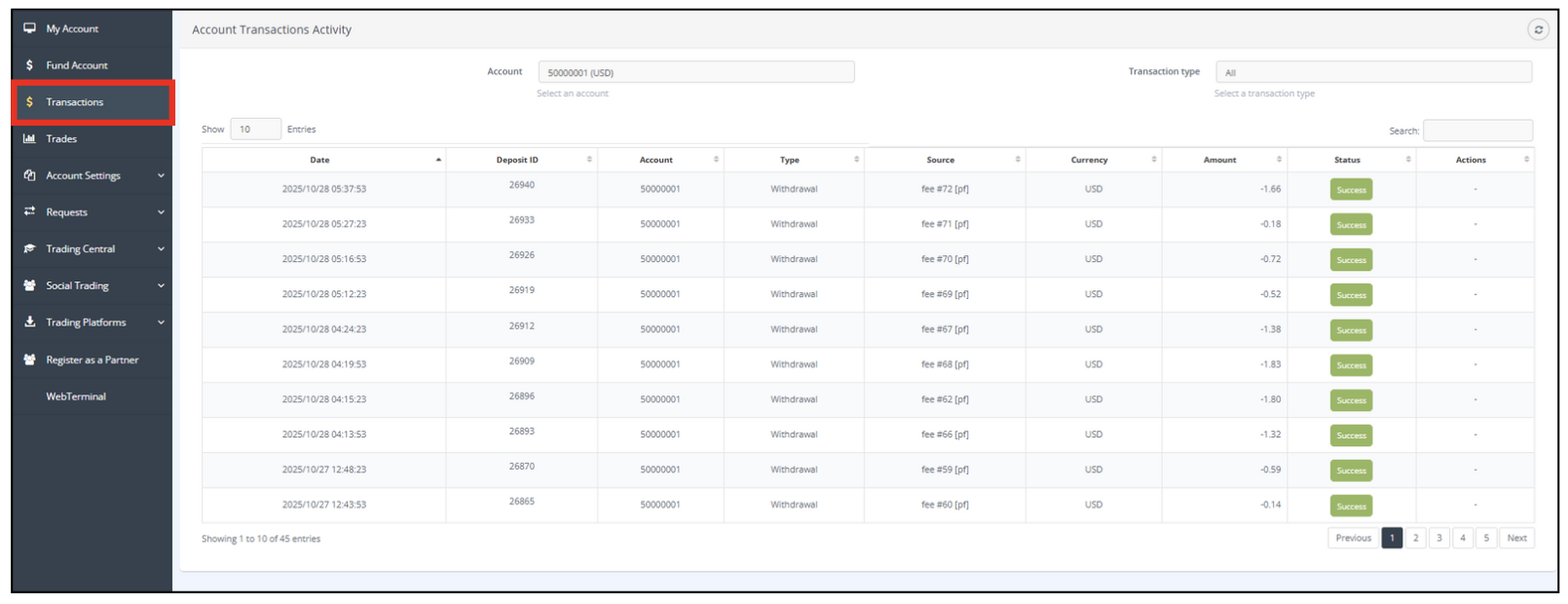Image resolution: width=1568 pixels, height=604 pixels.
Task: Sort the table by Date column
Action: point(320,160)
